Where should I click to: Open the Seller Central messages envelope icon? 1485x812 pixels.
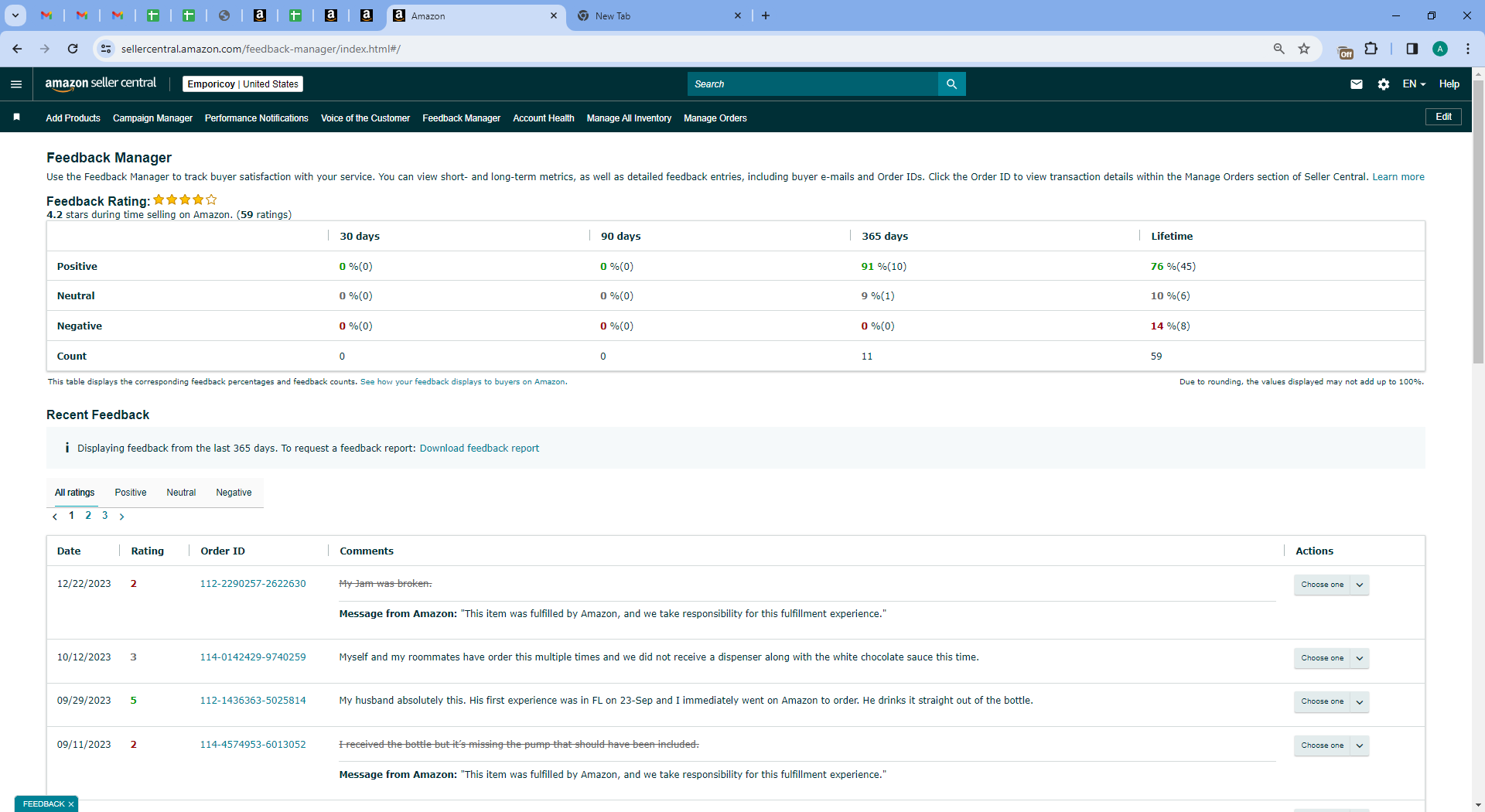pyautogui.click(x=1357, y=84)
